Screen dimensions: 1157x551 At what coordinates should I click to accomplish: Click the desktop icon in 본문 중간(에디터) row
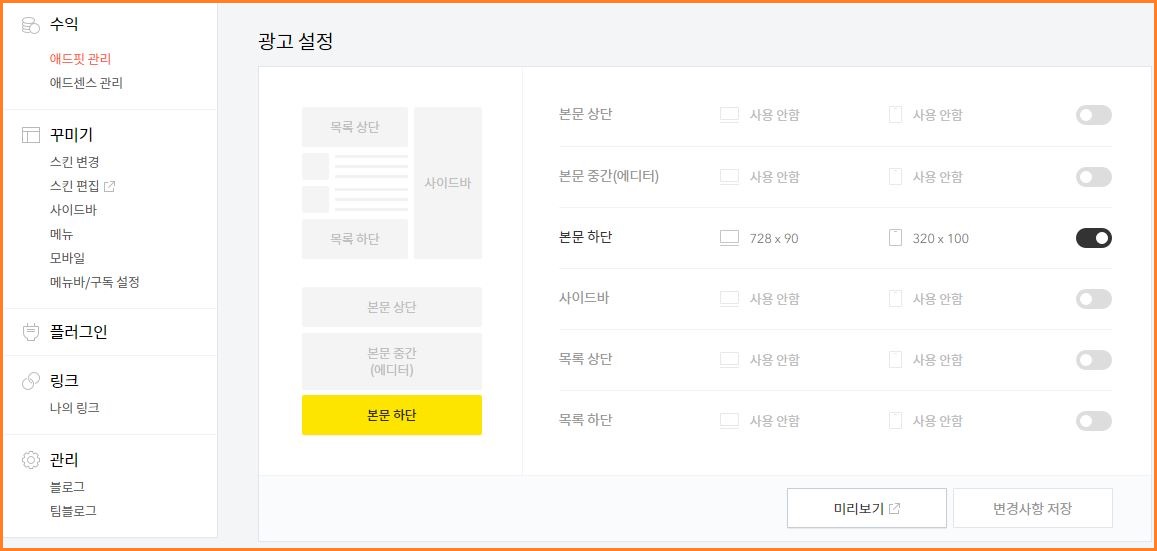(x=729, y=177)
